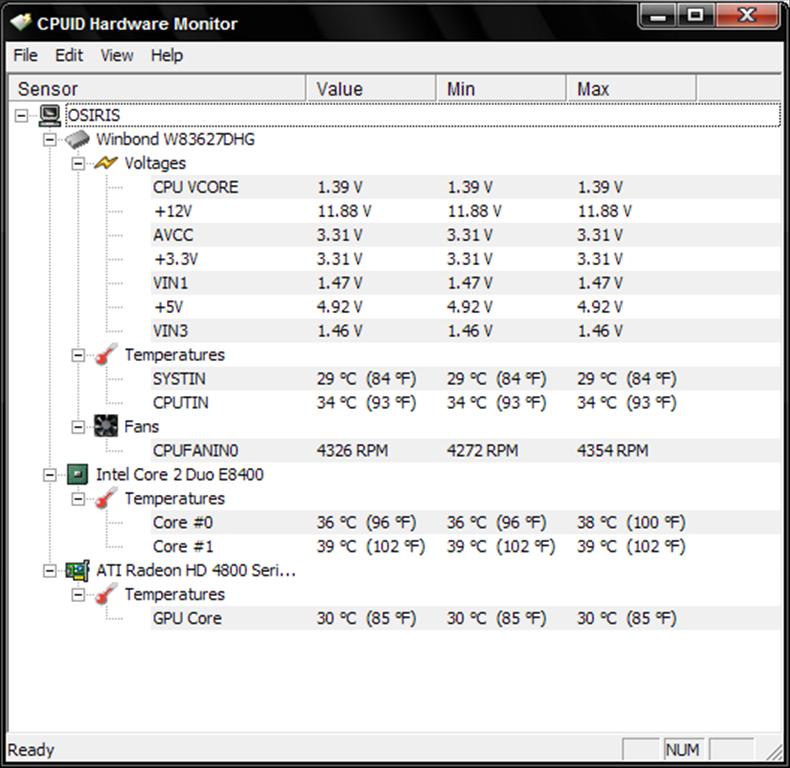Select the AVCC row

(466, 235)
